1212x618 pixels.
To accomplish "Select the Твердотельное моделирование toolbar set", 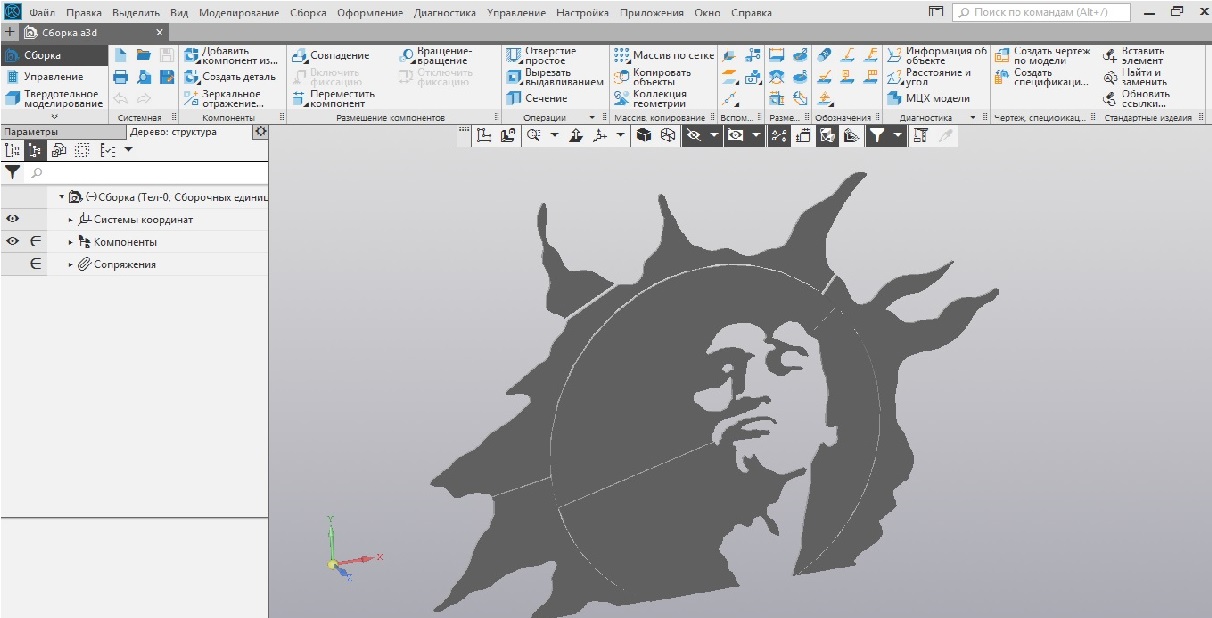I will [x=53, y=98].
